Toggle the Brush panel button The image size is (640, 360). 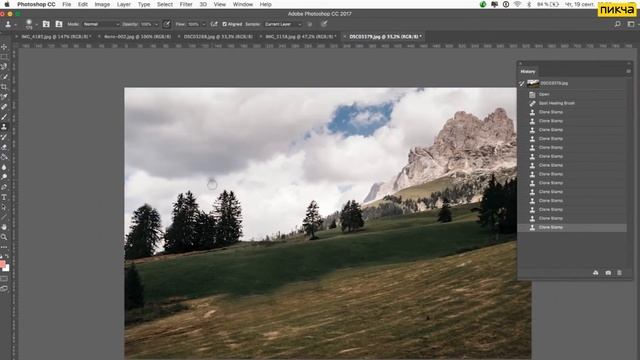(46, 24)
